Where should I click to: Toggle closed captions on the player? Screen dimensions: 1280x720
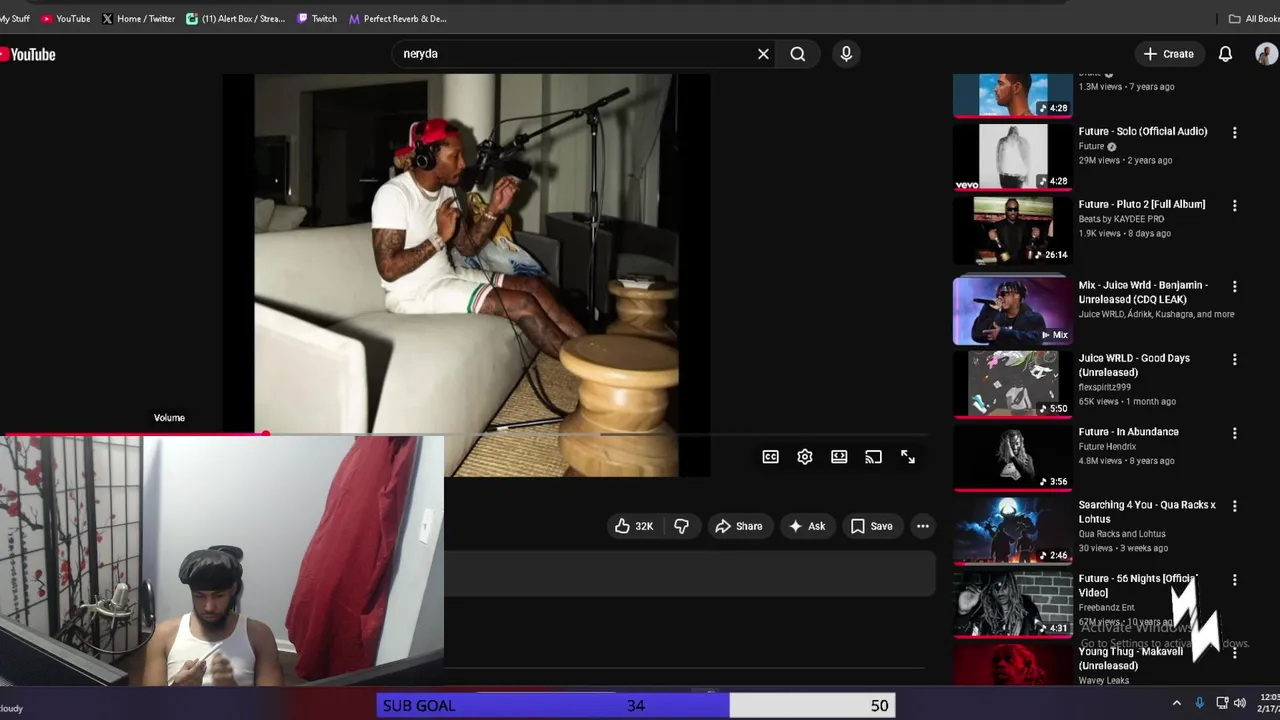[770, 457]
